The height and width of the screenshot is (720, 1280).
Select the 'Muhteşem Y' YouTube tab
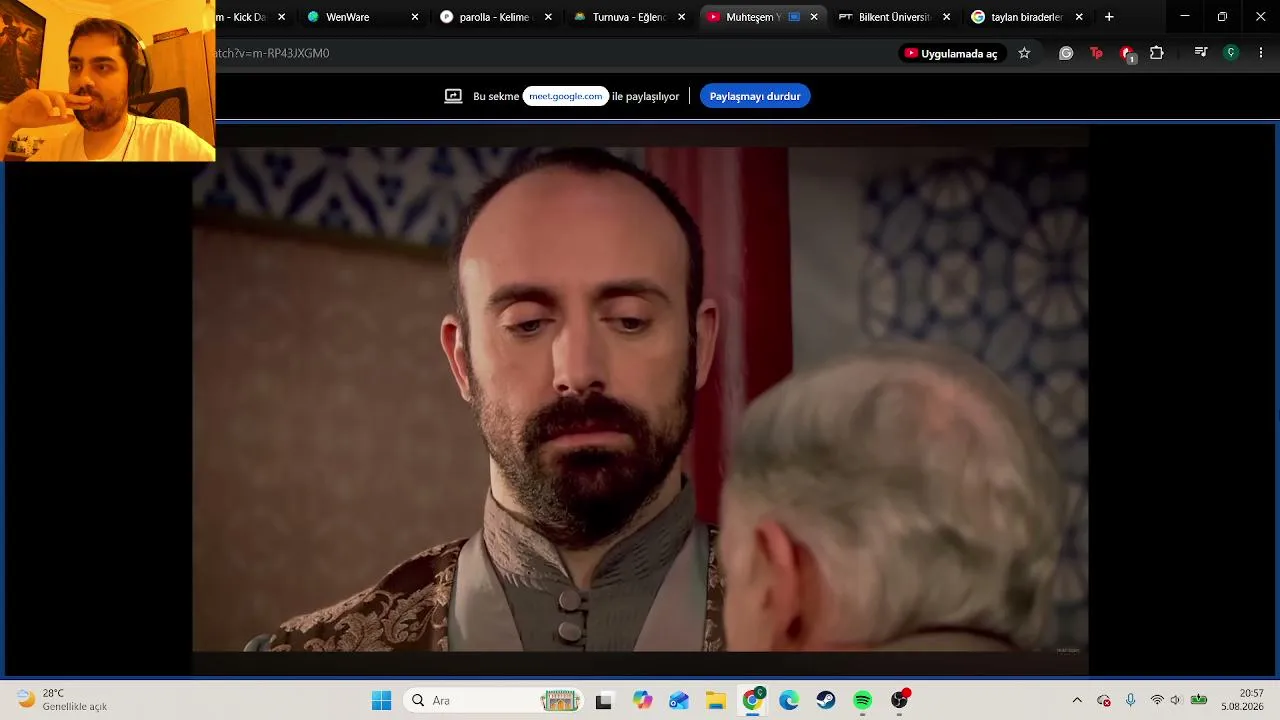pyautogui.click(x=762, y=17)
